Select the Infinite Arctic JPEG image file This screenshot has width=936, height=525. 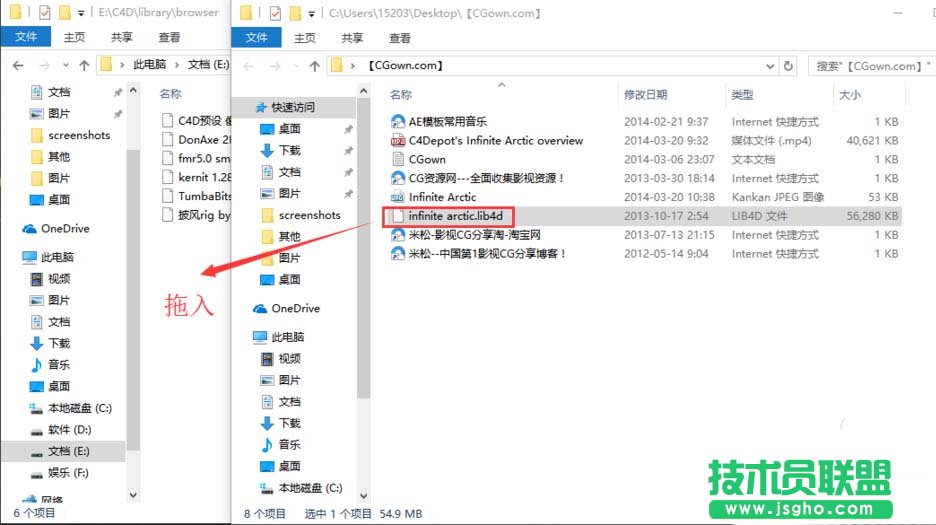click(x=442, y=197)
